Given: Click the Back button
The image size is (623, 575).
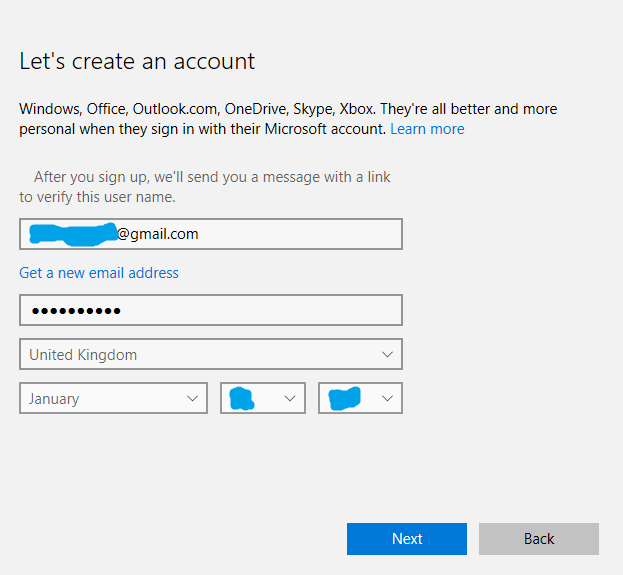Looking at the screenshot, I should pos(538,538).
